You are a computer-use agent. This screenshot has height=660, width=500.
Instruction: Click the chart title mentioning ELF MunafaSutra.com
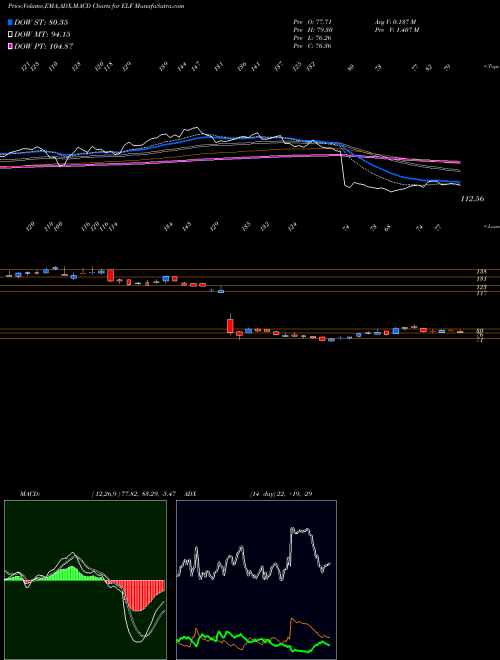click(x=96, y=7)
